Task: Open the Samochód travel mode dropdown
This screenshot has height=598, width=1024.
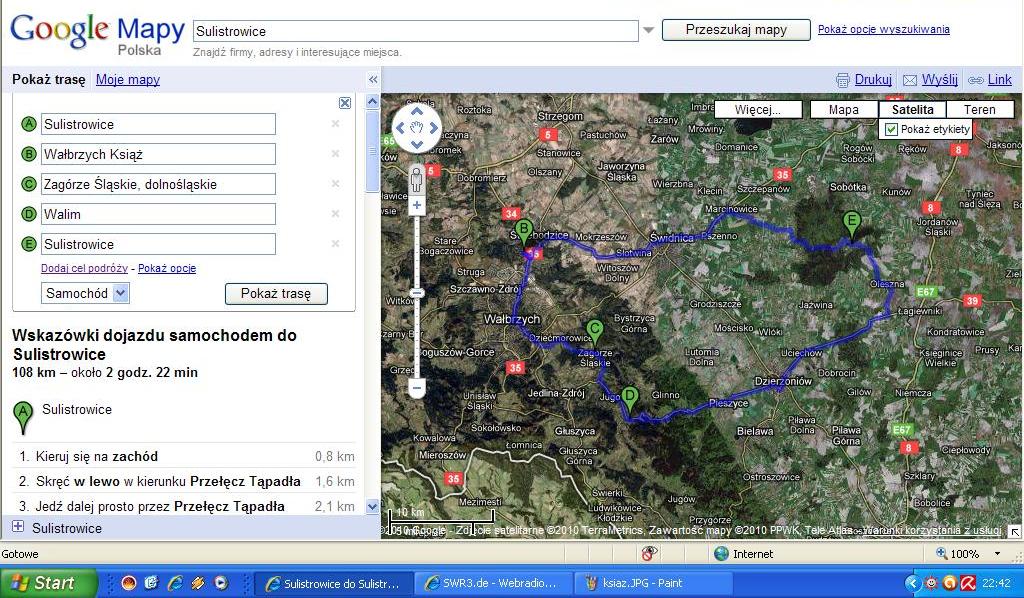Action: coord(121,293)
